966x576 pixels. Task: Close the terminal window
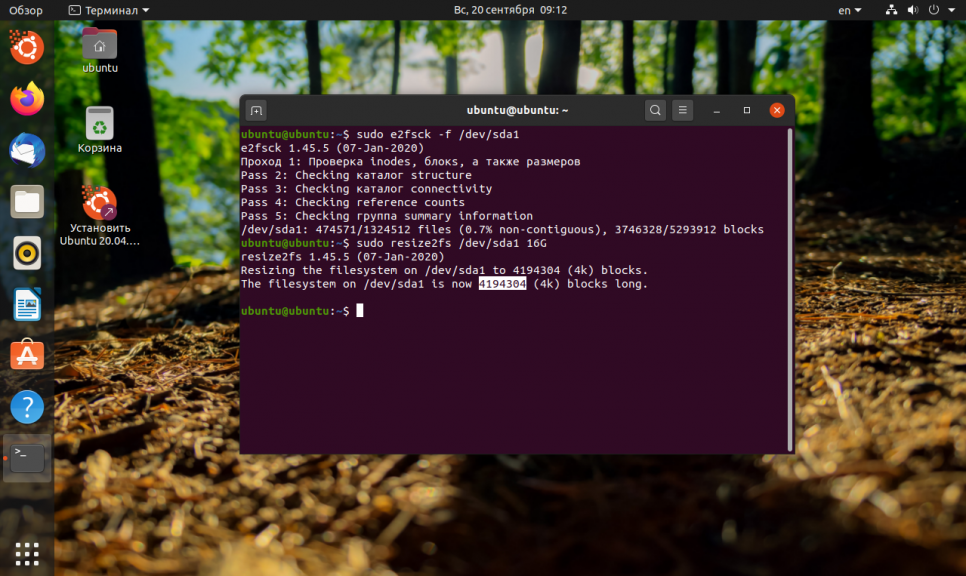(x=777, y=110)
